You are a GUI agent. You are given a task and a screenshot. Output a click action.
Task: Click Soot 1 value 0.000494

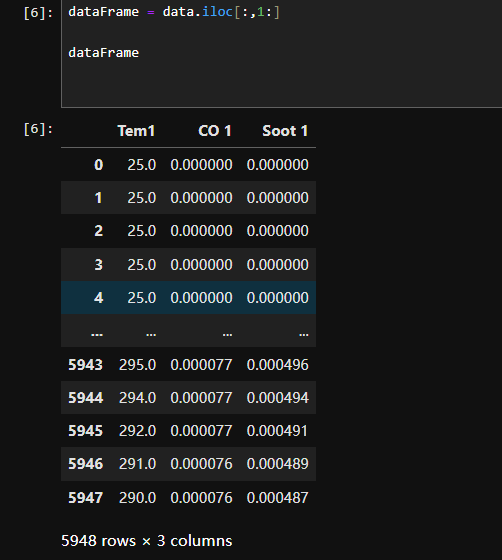277,398
